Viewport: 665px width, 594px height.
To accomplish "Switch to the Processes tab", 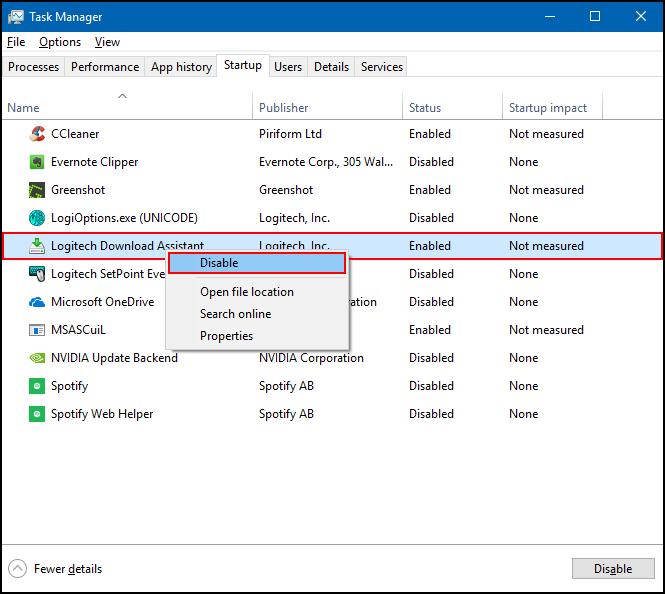I will (x=34, y=67).
